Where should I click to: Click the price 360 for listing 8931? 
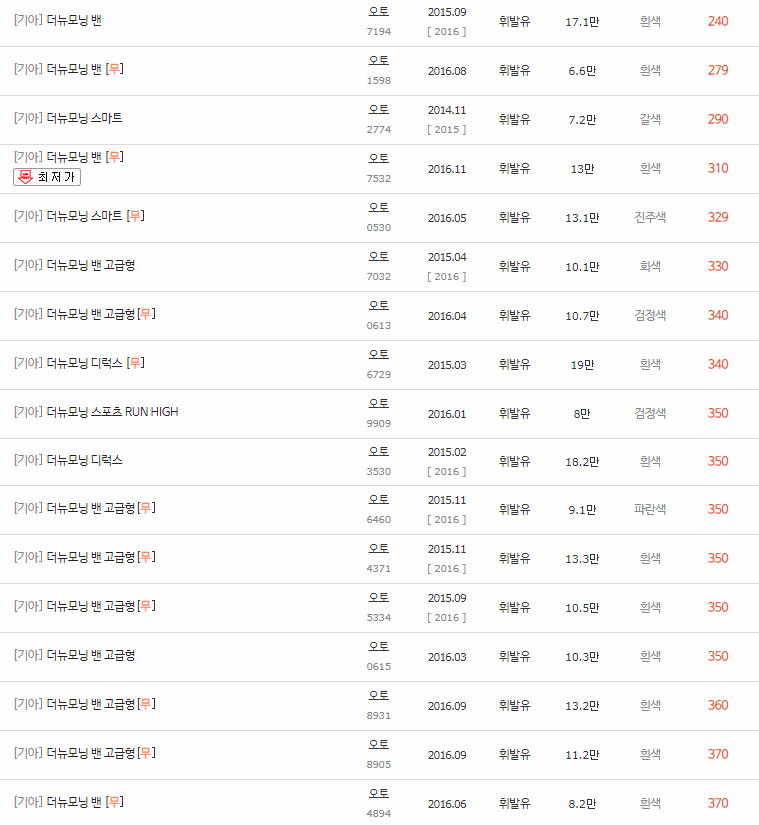[718, 706]
